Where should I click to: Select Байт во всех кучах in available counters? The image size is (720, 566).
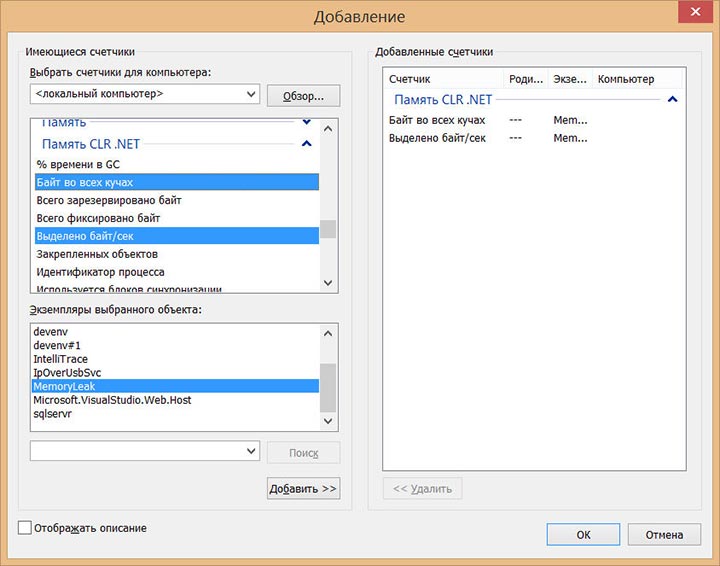[177, 182]
